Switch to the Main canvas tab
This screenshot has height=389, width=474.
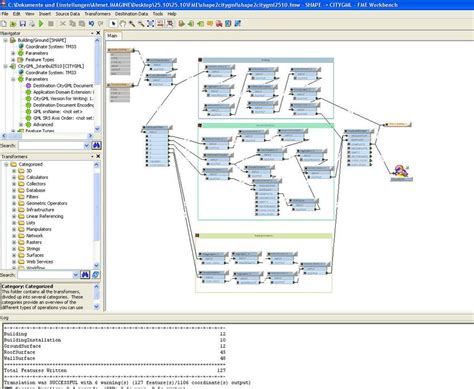tap(113, 36)
